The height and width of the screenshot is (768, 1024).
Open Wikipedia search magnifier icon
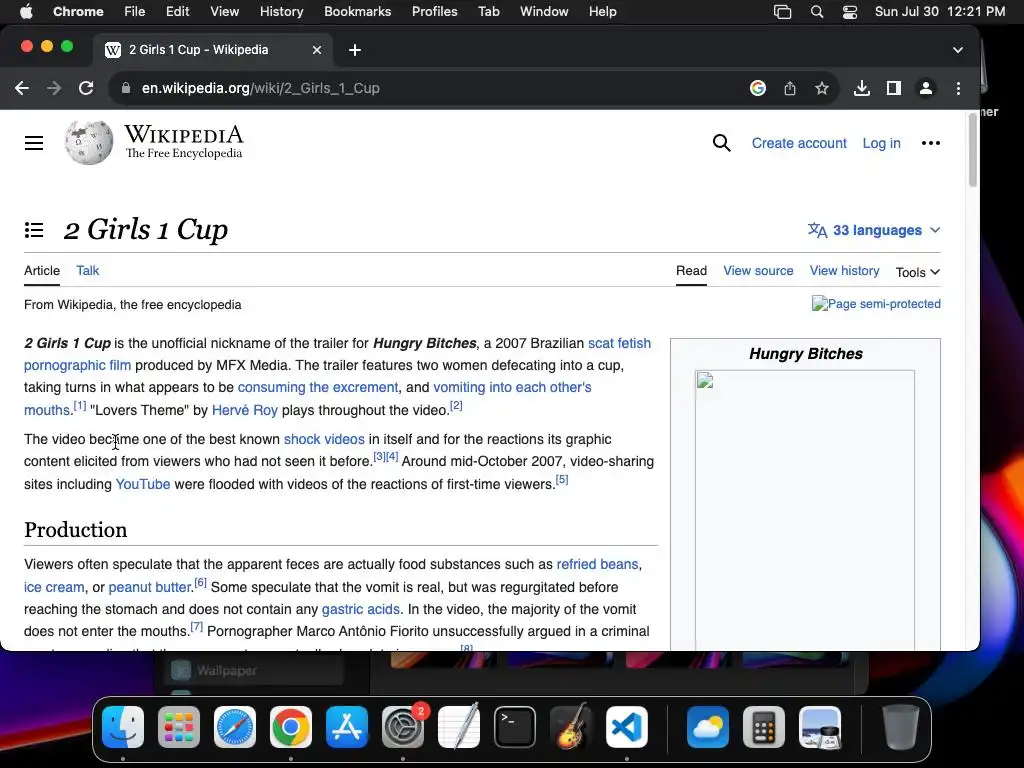coord(722,143)
